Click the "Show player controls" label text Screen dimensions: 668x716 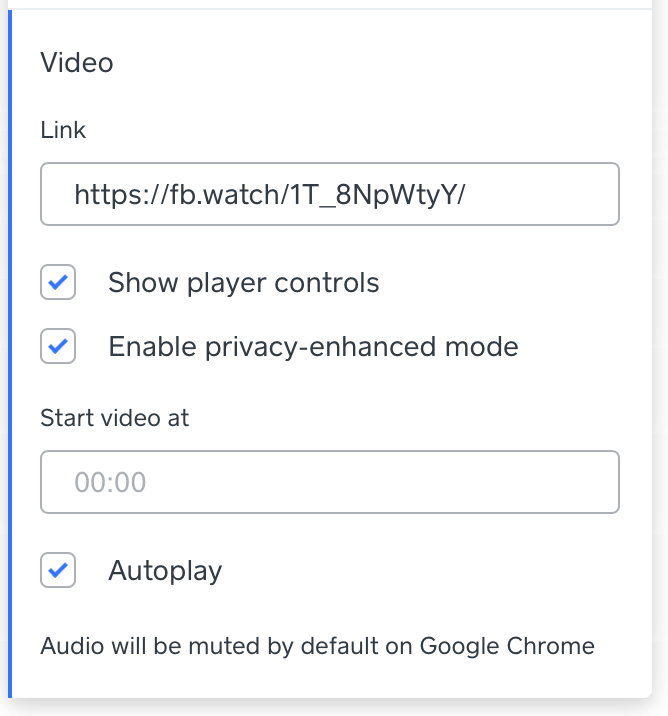(x=244, y=283)
